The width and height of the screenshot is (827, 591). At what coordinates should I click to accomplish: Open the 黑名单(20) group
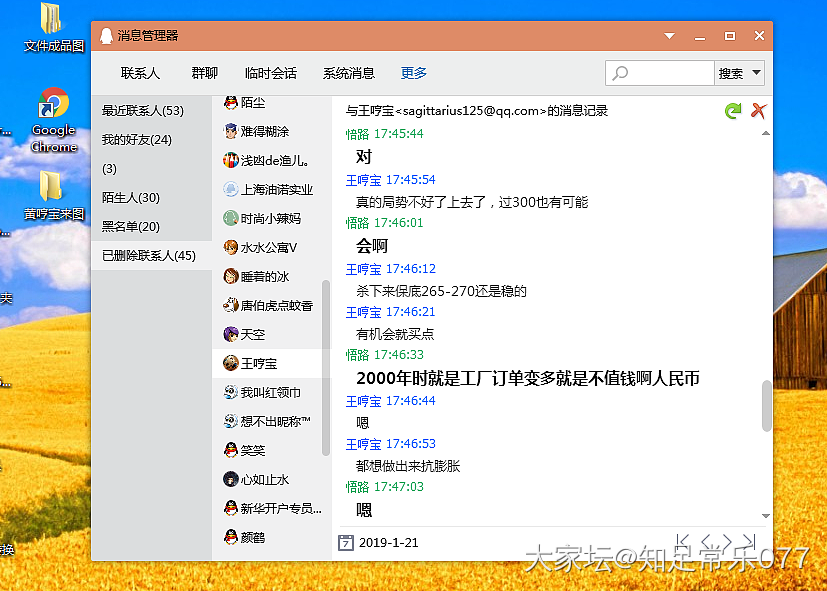tap(131, 226)
